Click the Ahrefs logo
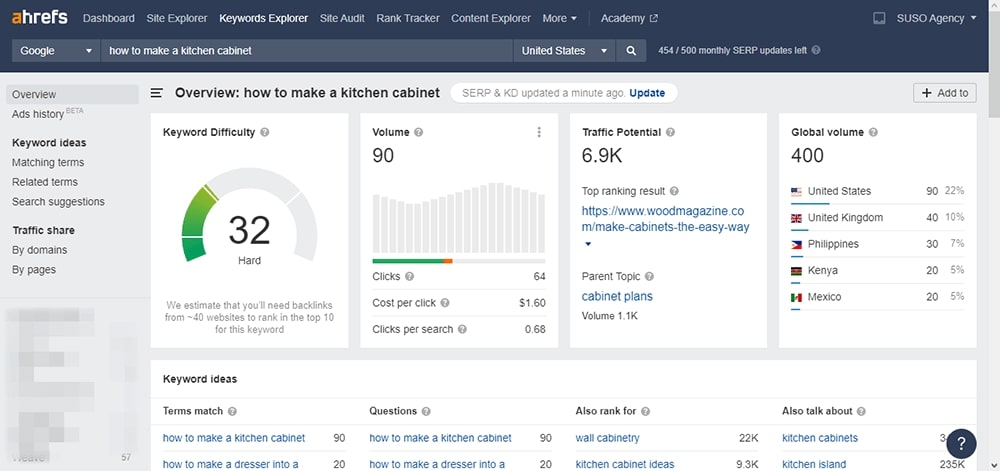The image size is (1000, 471). pos(40,18)
